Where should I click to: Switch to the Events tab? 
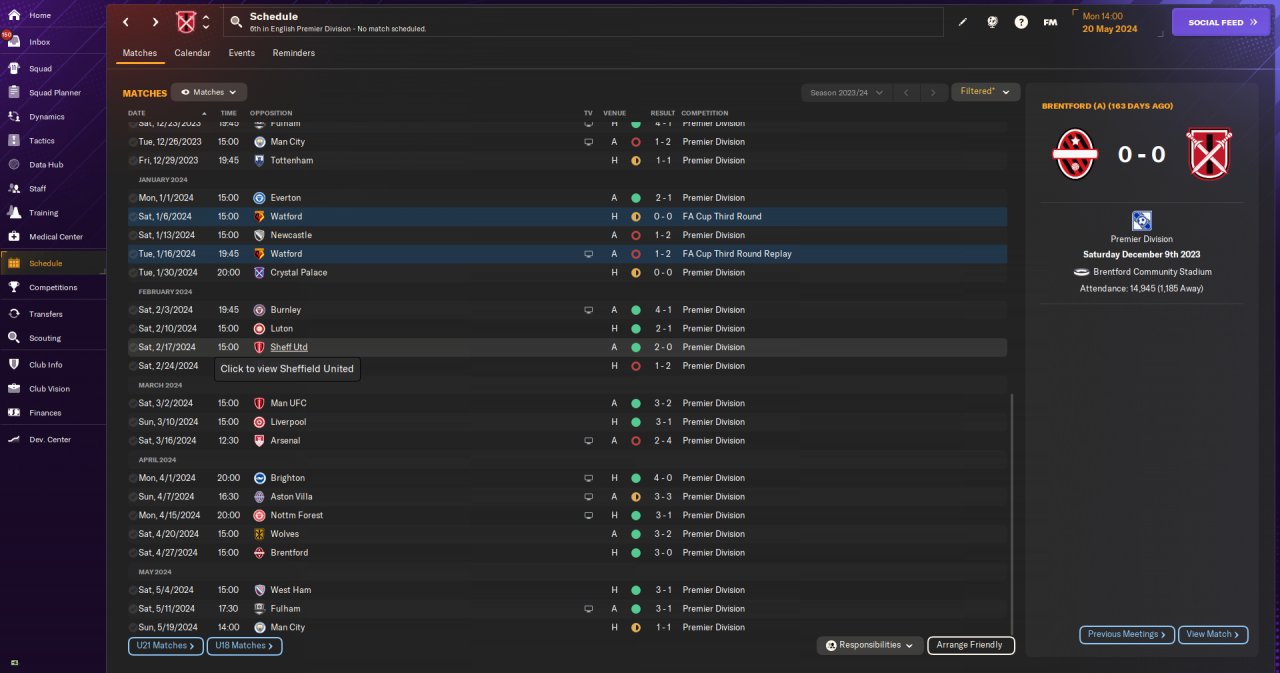click(241, 53)
